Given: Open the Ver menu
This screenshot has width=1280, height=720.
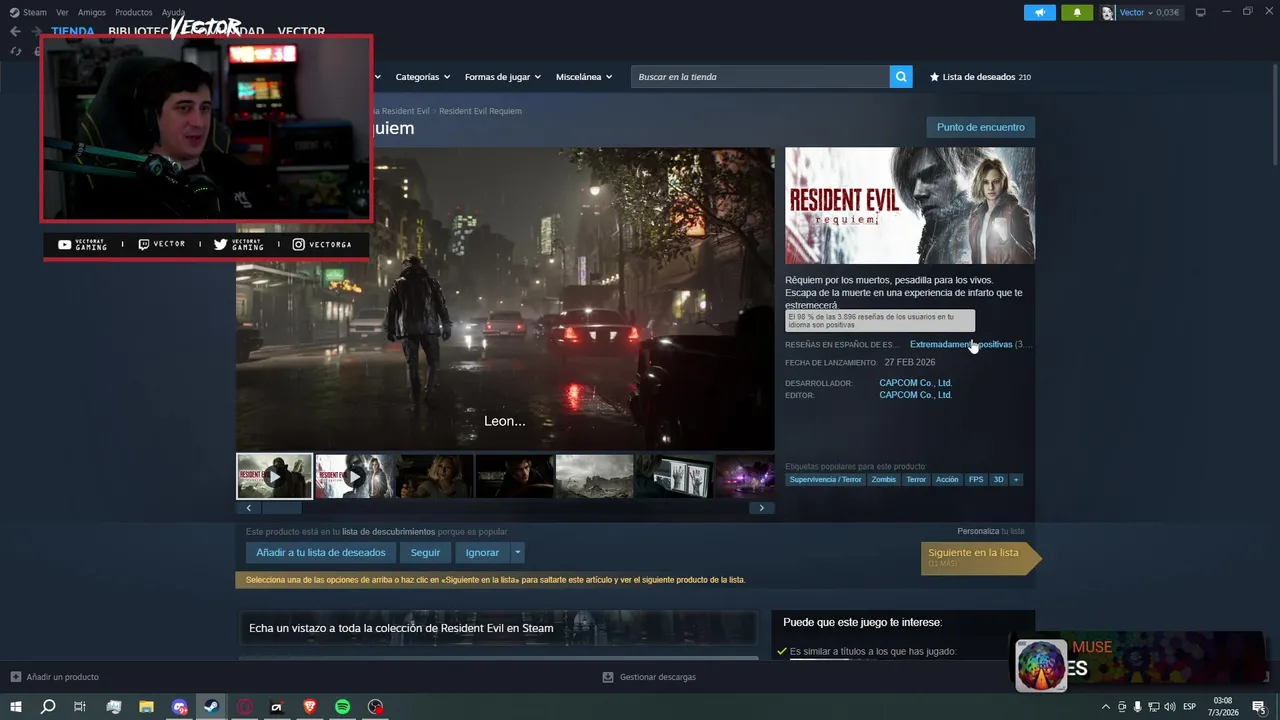Looking at the screenshot, I should [x=63, y=13].
